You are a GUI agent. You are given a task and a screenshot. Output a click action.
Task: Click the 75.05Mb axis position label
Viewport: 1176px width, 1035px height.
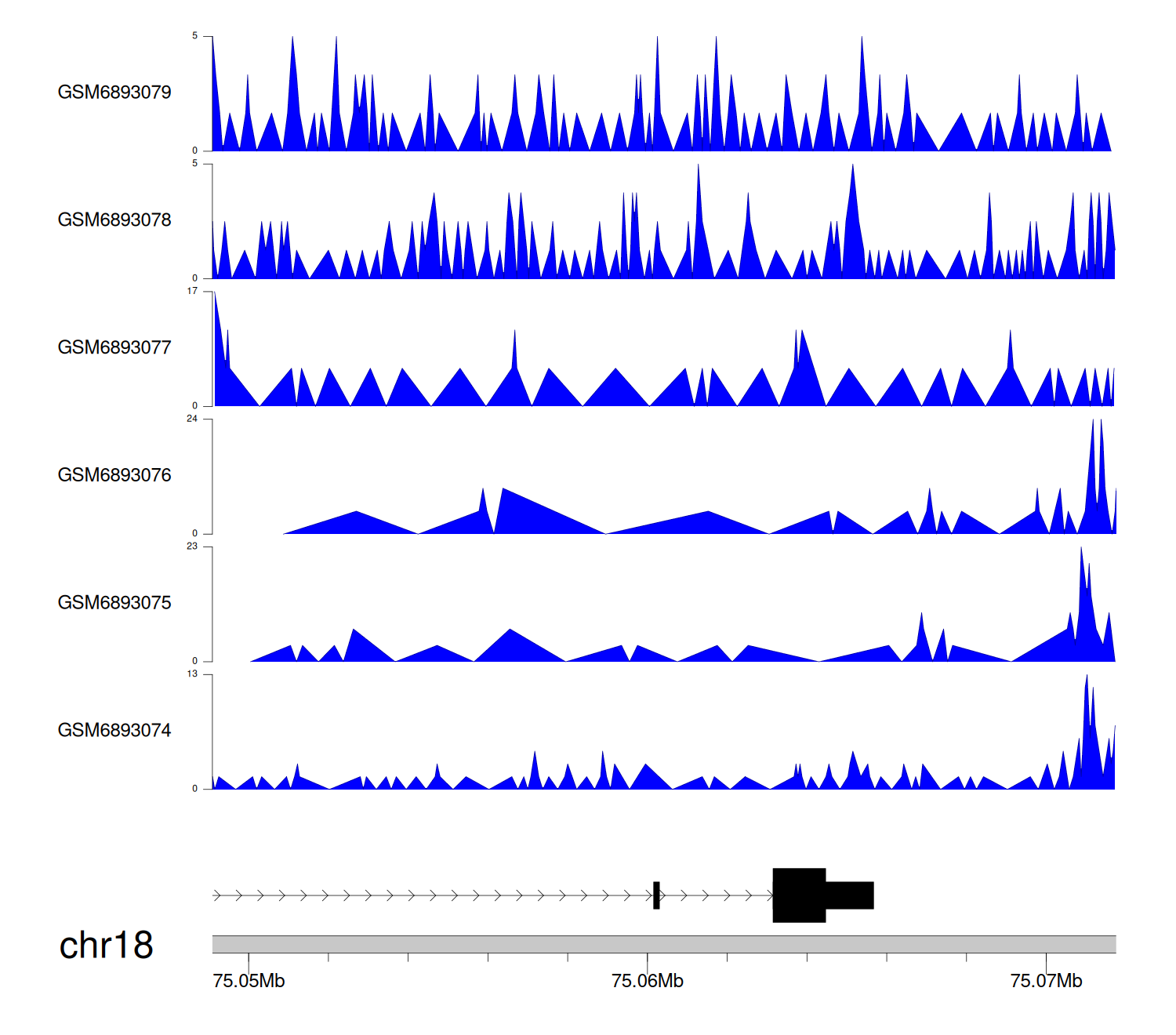coord(249,982)
